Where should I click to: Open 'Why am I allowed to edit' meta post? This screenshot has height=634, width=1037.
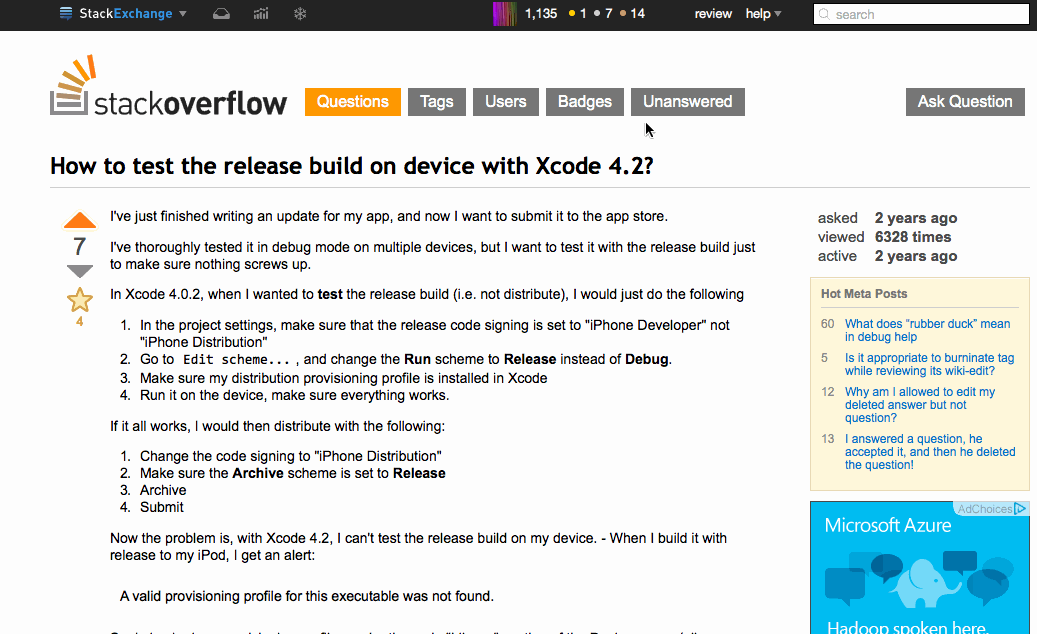coord(920,405)
